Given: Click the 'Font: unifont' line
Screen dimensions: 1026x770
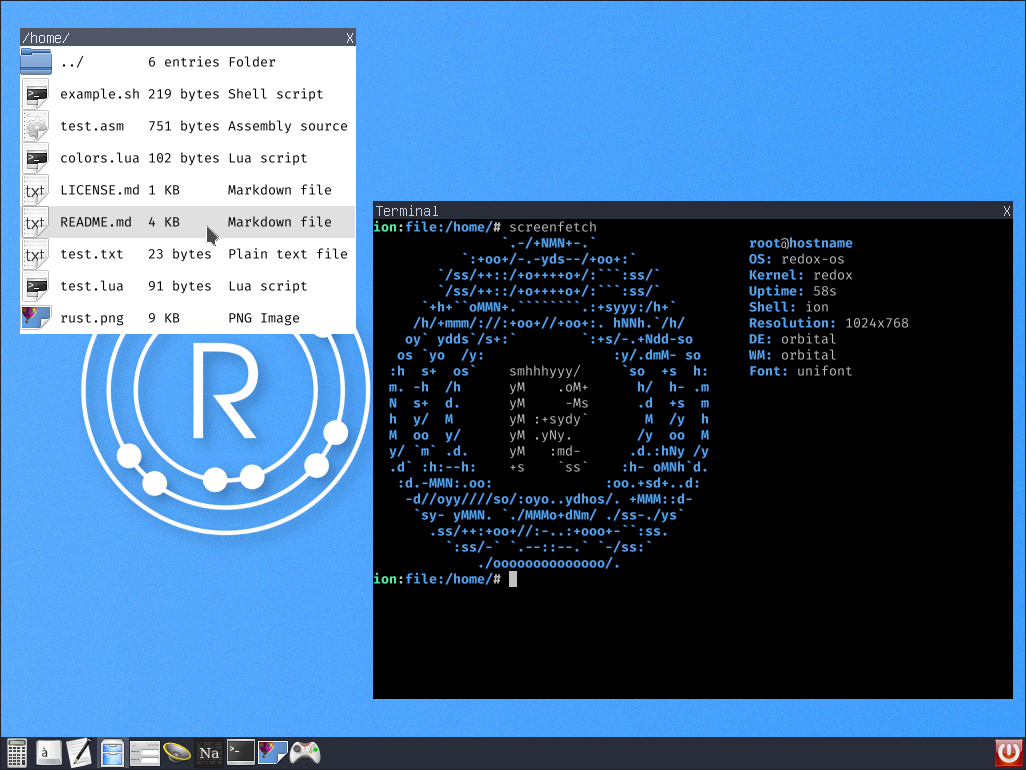Looking at the screenshot, I should coord(801,372).
